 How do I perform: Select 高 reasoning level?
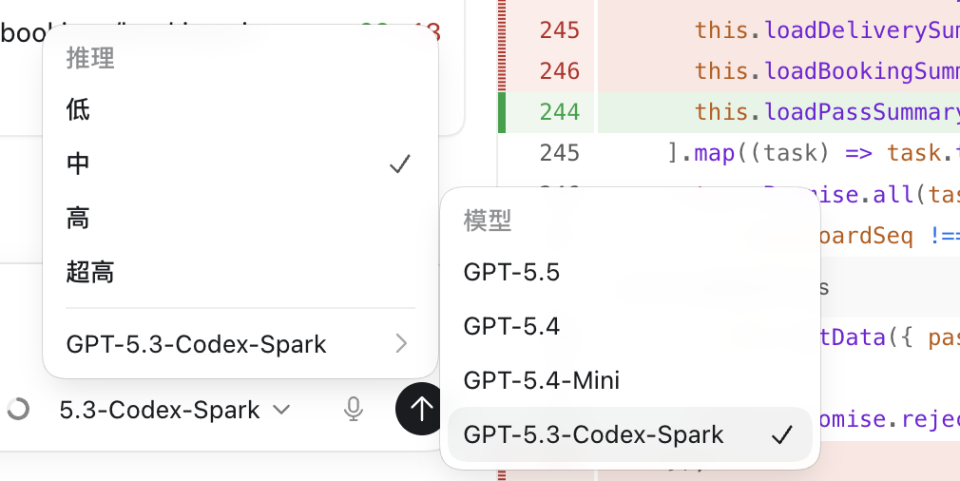[x=241, y=218]
